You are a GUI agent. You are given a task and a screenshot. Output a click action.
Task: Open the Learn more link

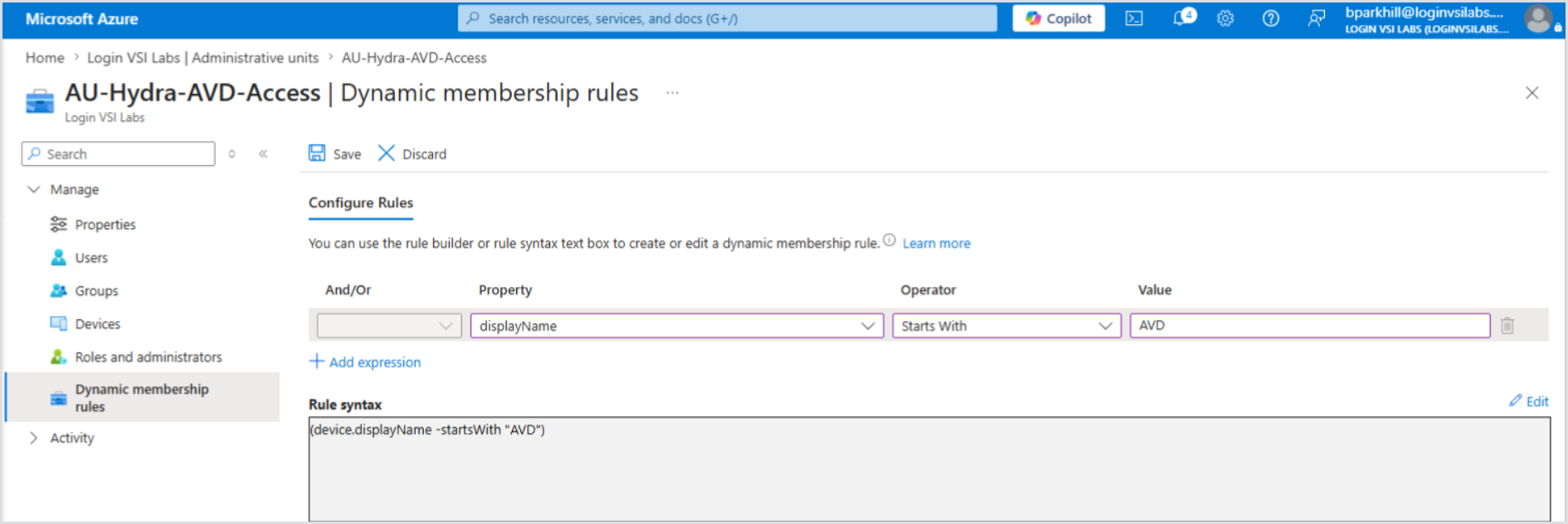tap(937, 244)
